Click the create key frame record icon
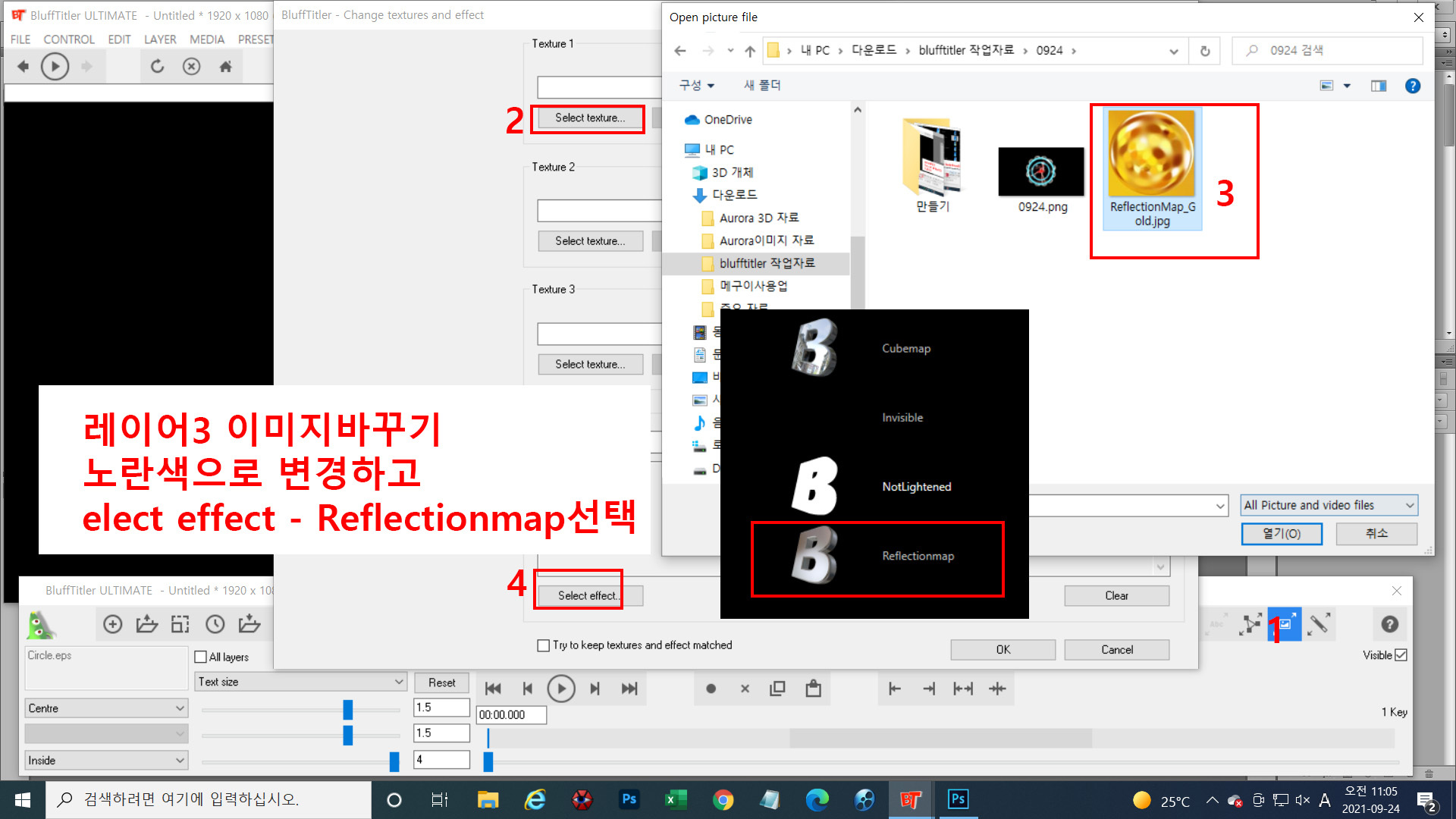 pyautogui.click(x=711, y=689)
